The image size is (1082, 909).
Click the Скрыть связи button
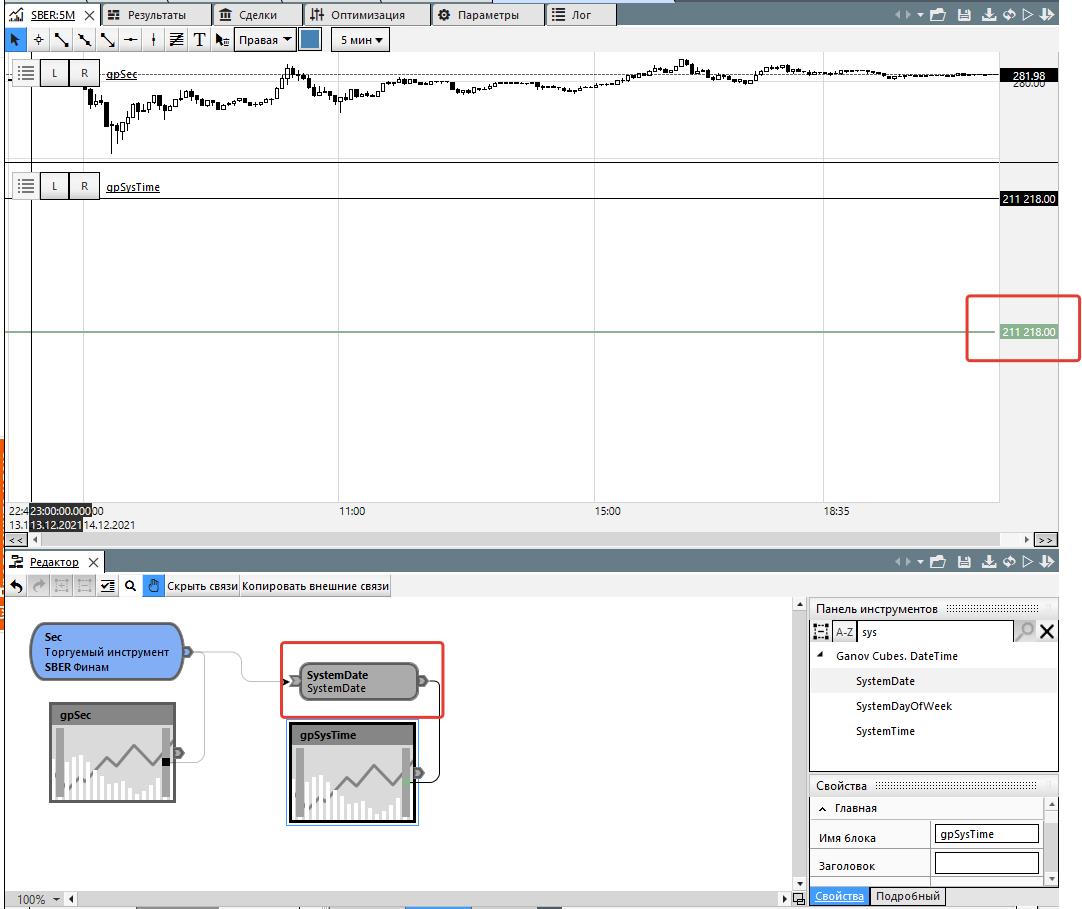pos(202,587)
